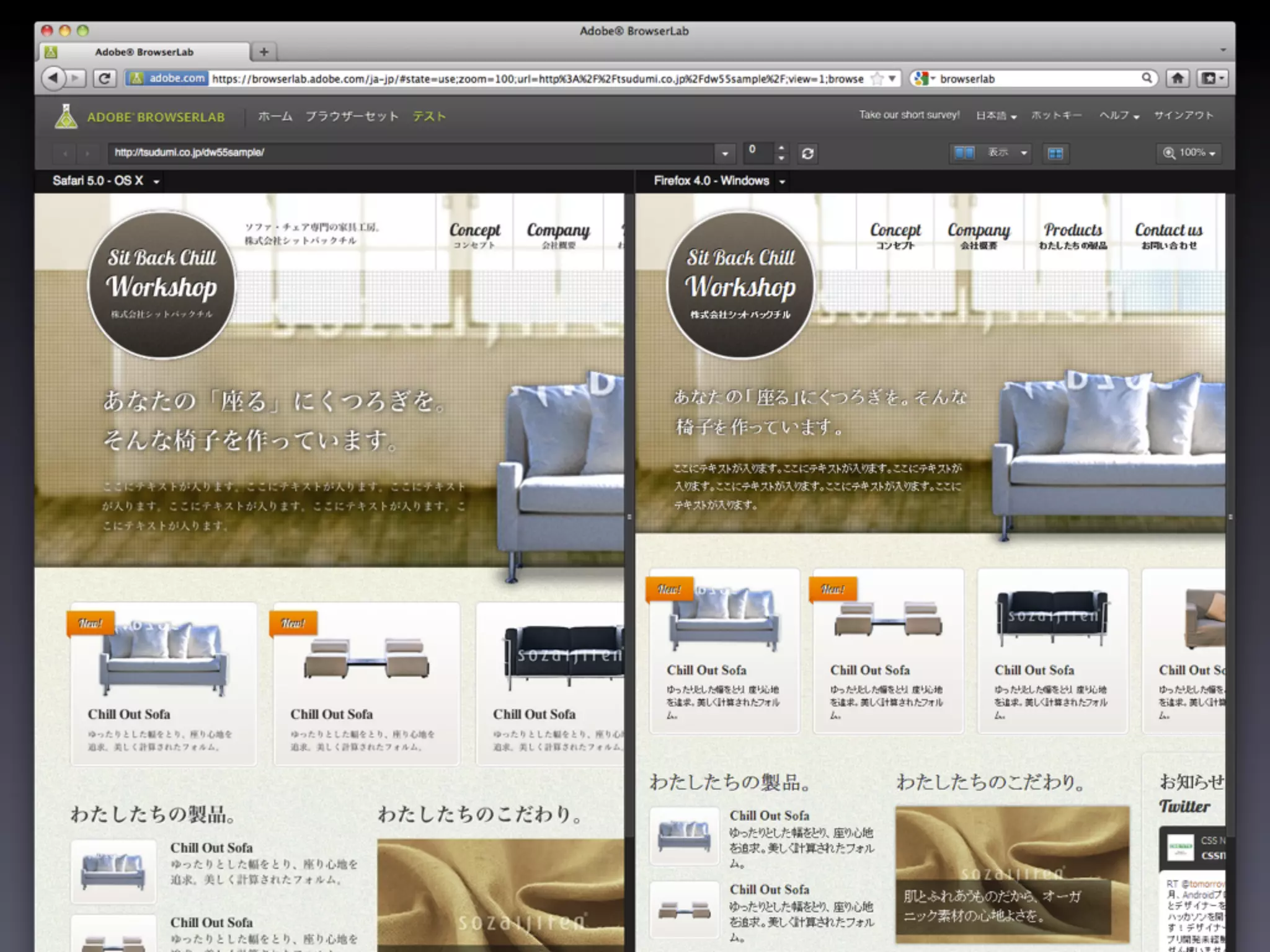The width and height of the screenshot is (1270, 952).
Task: Click the grid browser-set layout icon
Action: pos(1055,153)
